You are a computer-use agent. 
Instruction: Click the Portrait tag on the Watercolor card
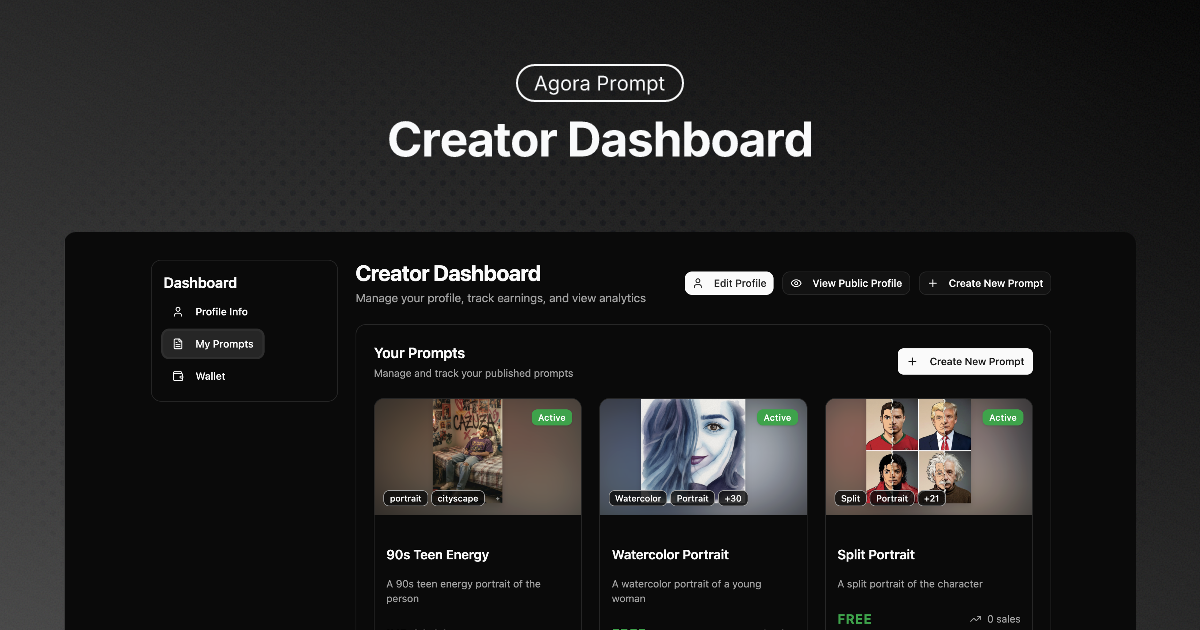692,498
